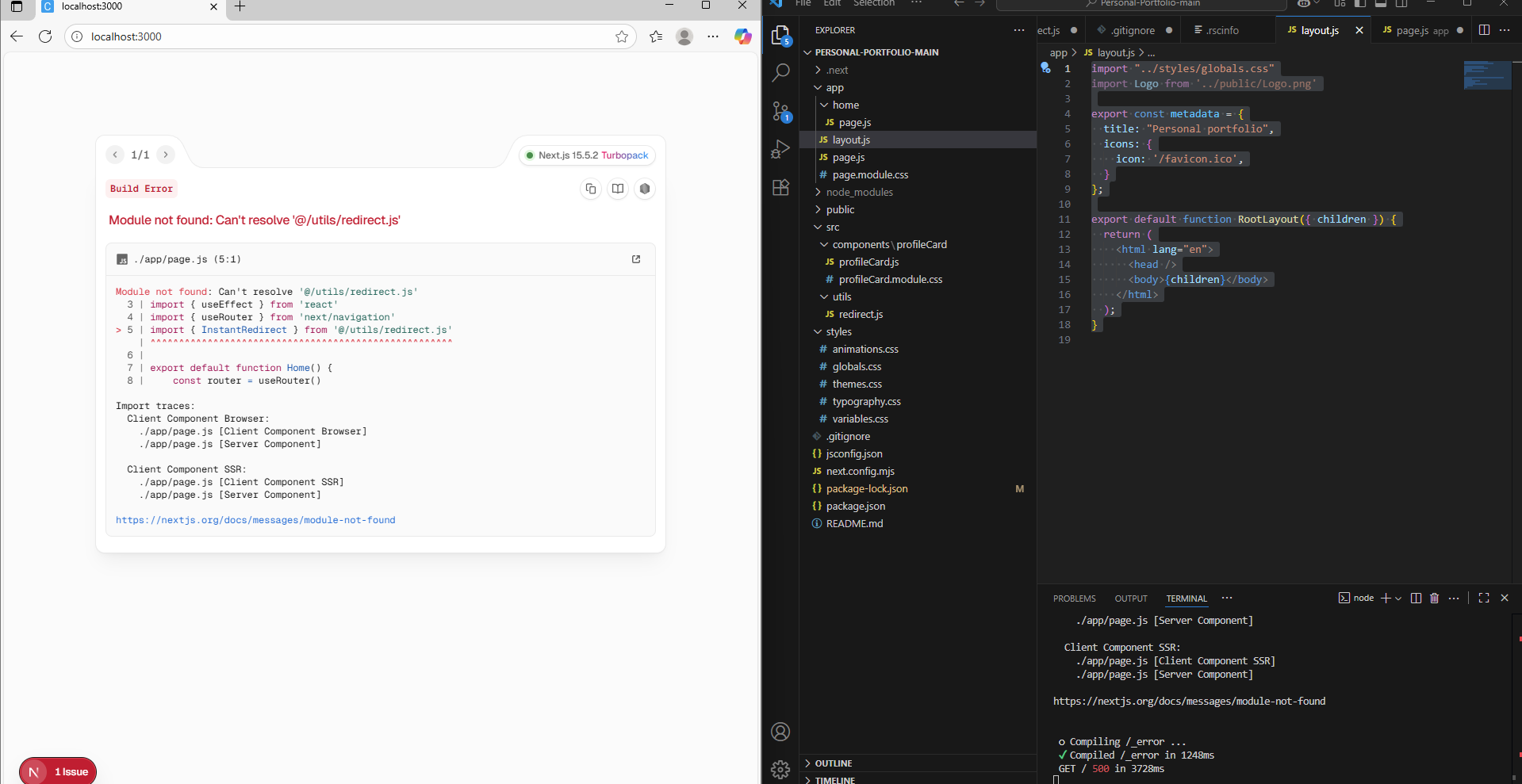Open the Extensions view

pyautogui.click(x=780, y=187)
